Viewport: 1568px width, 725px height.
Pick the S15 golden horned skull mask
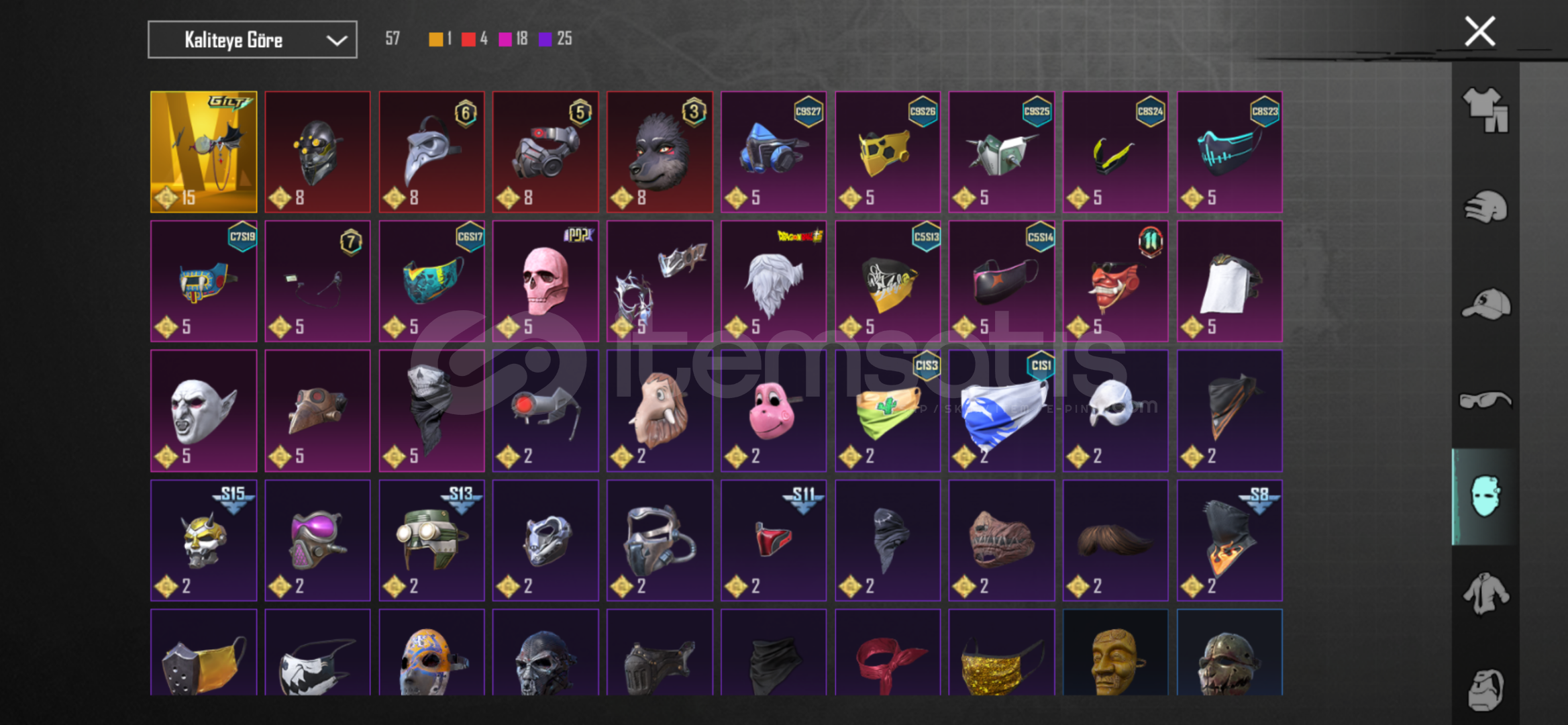[204, 540]
